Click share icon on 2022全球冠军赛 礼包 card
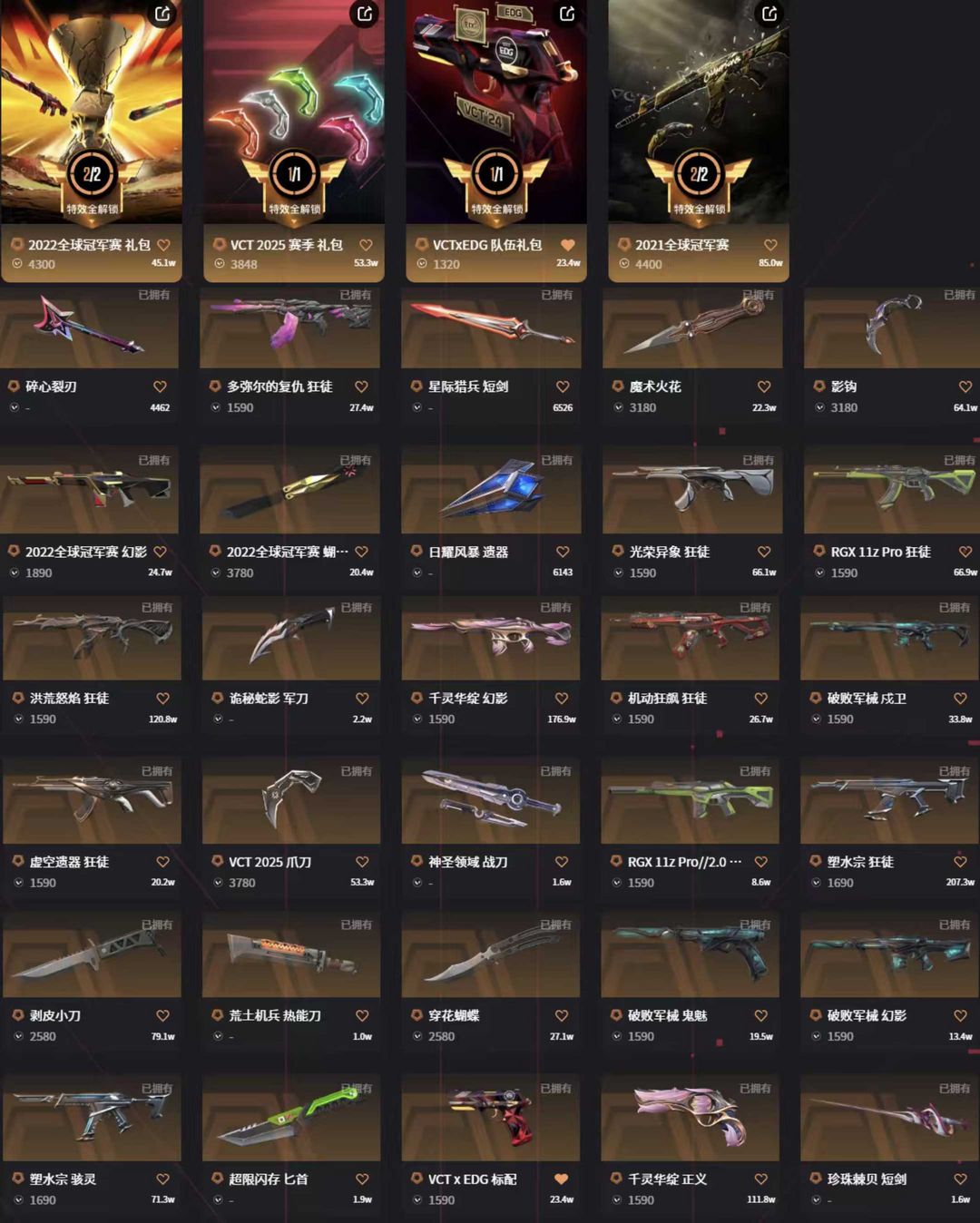980x1223 pixels. click(x=162, y=15)
